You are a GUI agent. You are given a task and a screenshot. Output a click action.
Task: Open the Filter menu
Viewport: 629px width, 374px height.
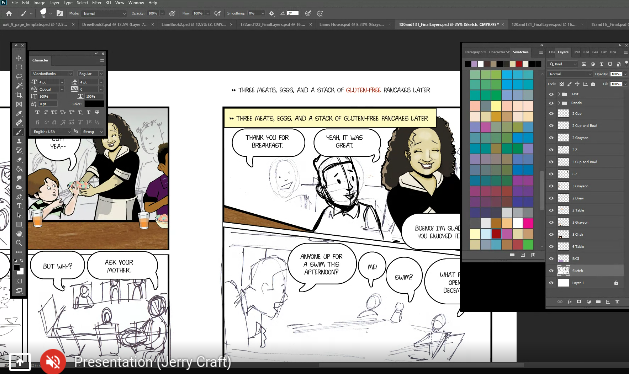pyautogui.click(x=97, y=2)
